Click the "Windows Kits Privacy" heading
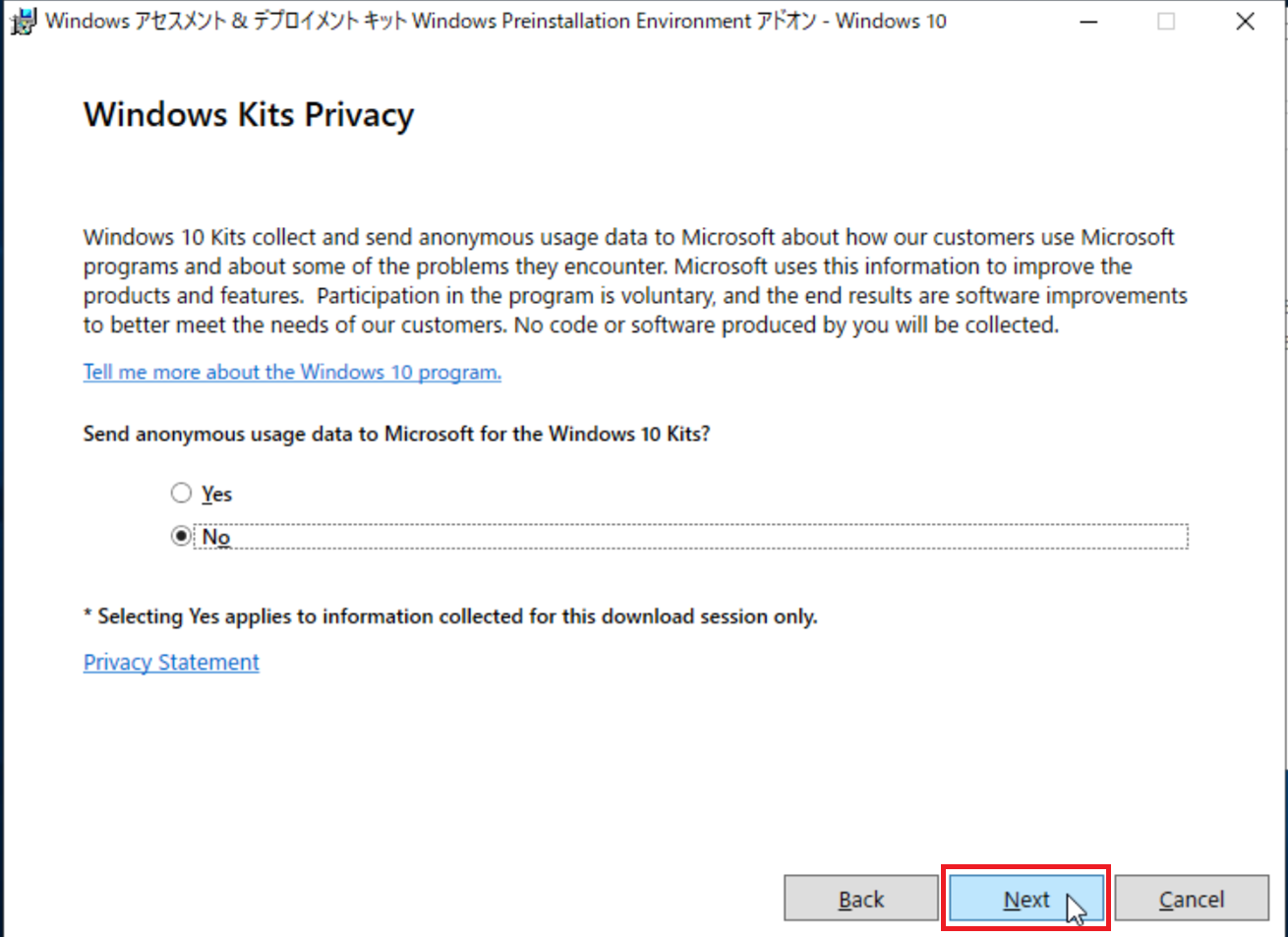This screenshot has width=1288, height=937. (x=249, y=114)
